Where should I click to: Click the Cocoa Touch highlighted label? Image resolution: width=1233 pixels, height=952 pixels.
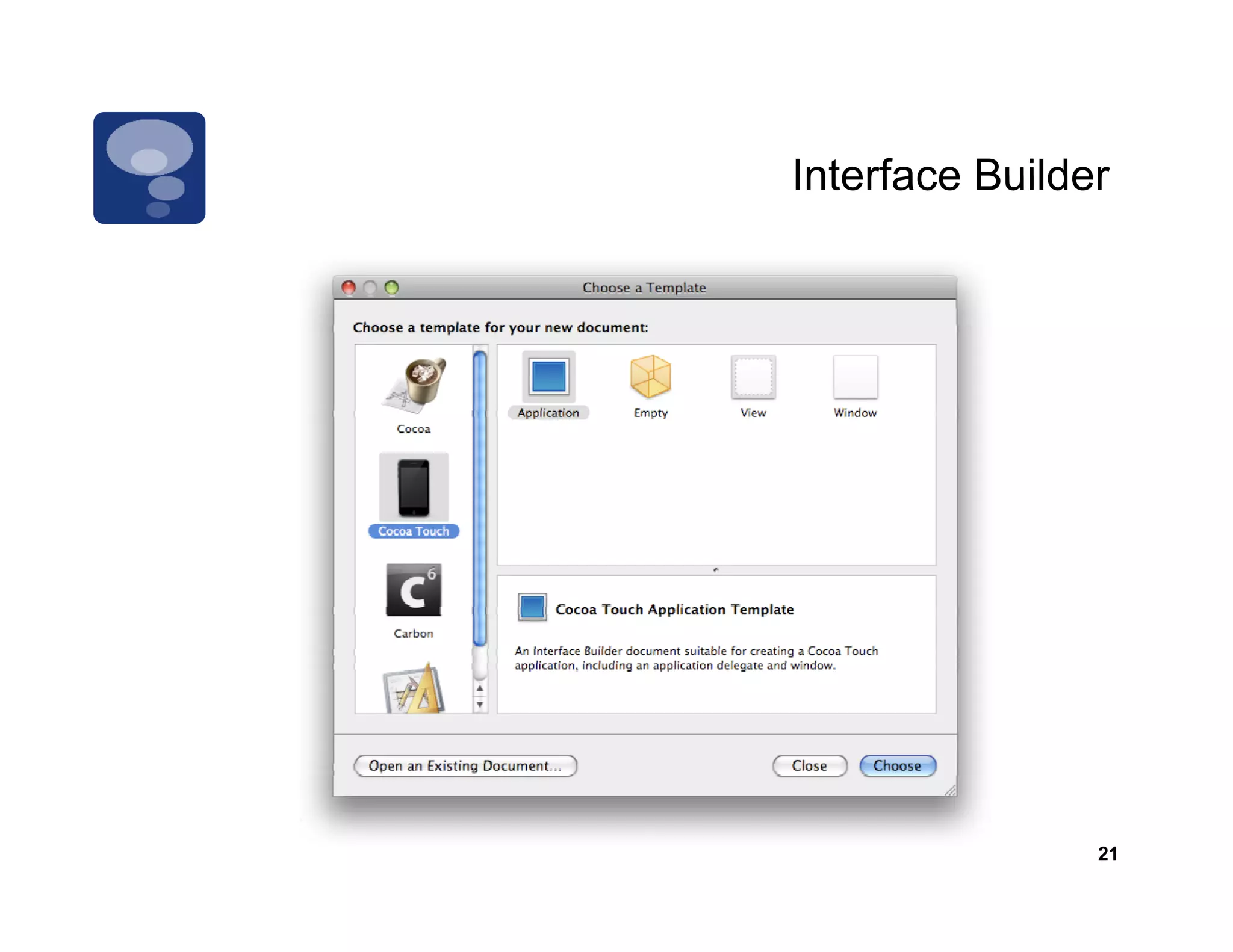[x=414, y=531]
